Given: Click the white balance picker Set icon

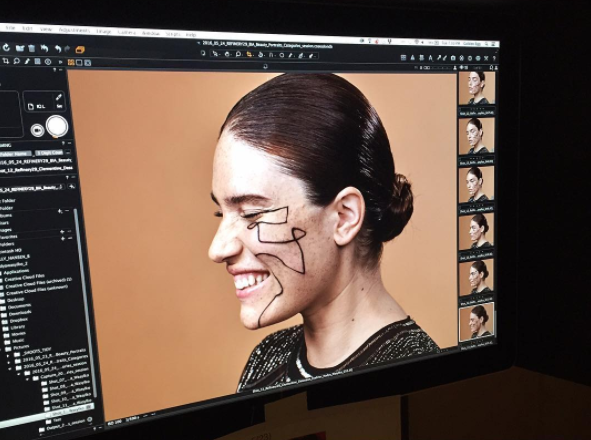Looking at the screenshot, I should pos(59,101).
